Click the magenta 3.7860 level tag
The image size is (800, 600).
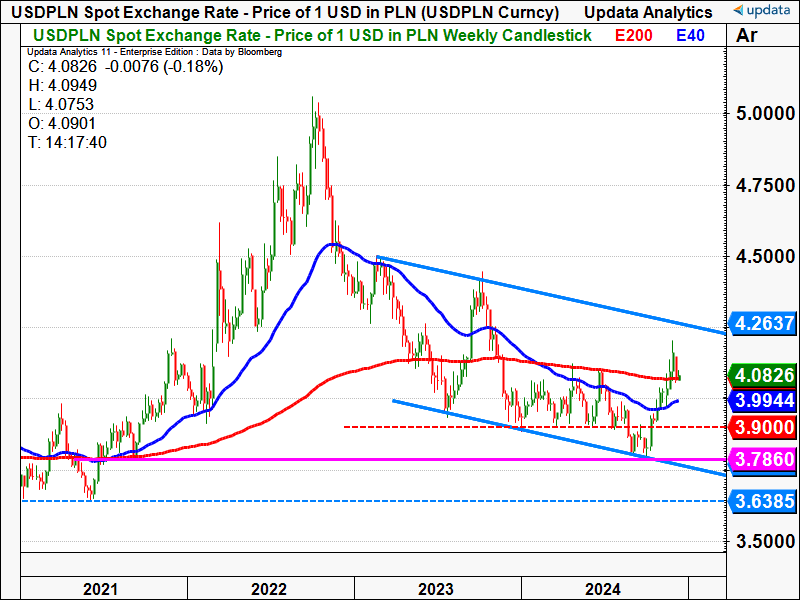click(x=763, y=459)
